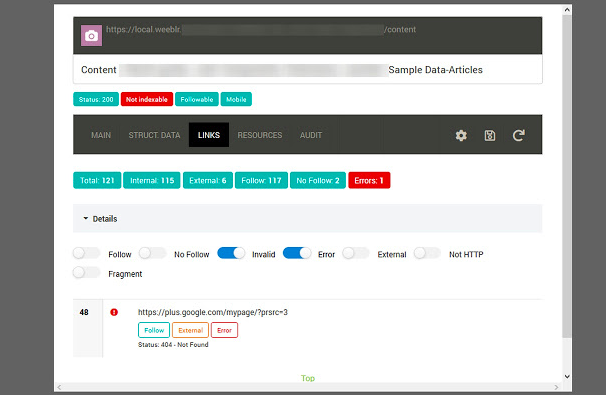Reload analysis with the refresh icon

click(519, 135)
